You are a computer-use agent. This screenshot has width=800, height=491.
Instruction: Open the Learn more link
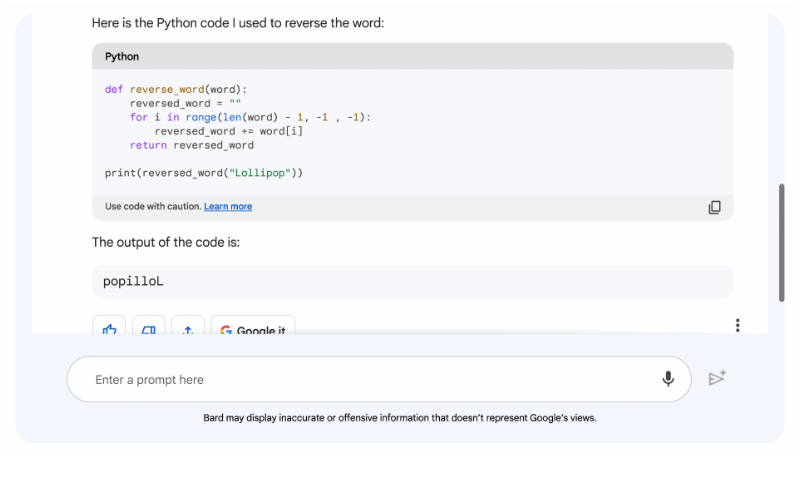228,207
